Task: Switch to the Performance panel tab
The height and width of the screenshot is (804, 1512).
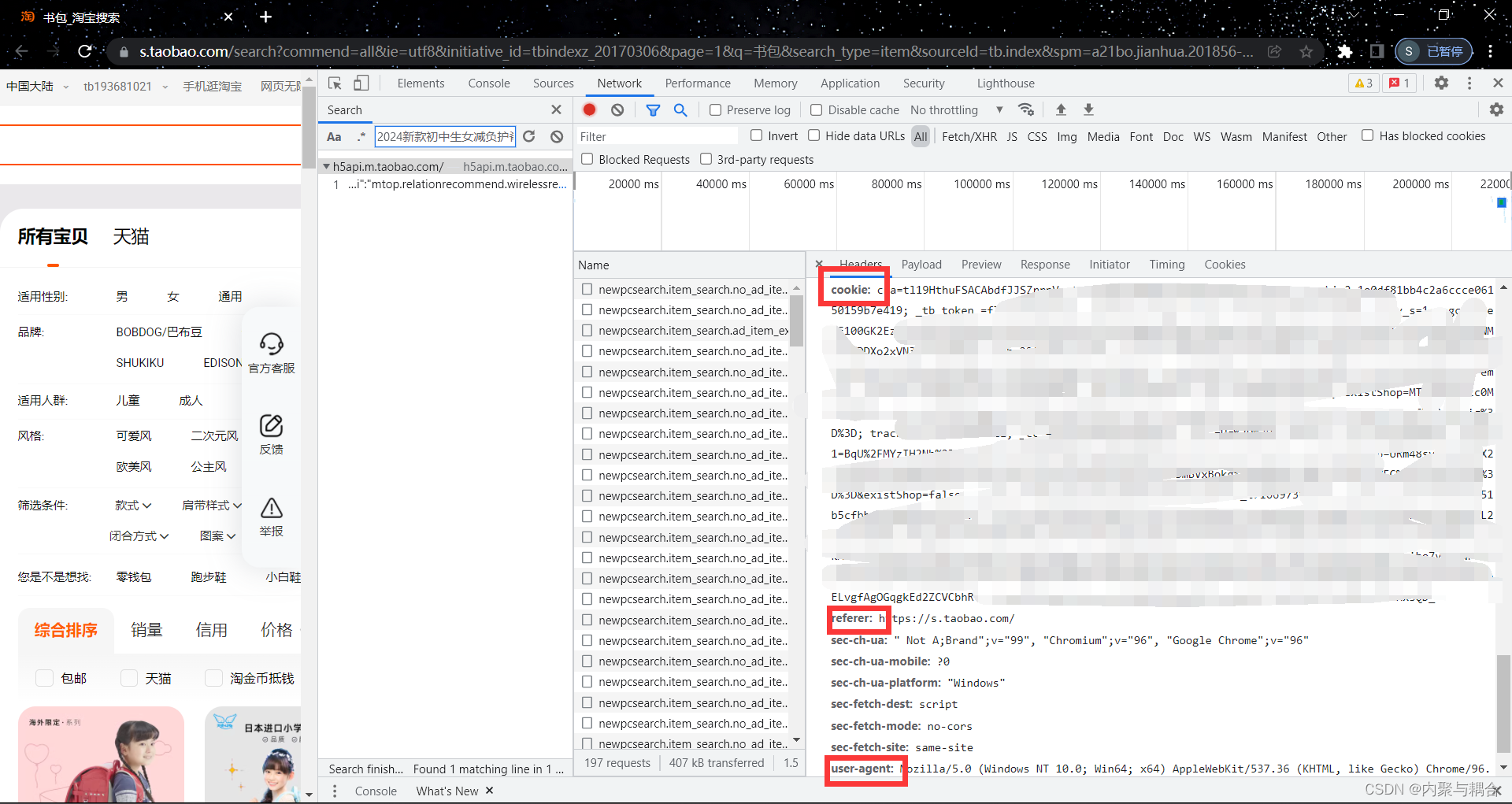Action: tap(698, 83)
